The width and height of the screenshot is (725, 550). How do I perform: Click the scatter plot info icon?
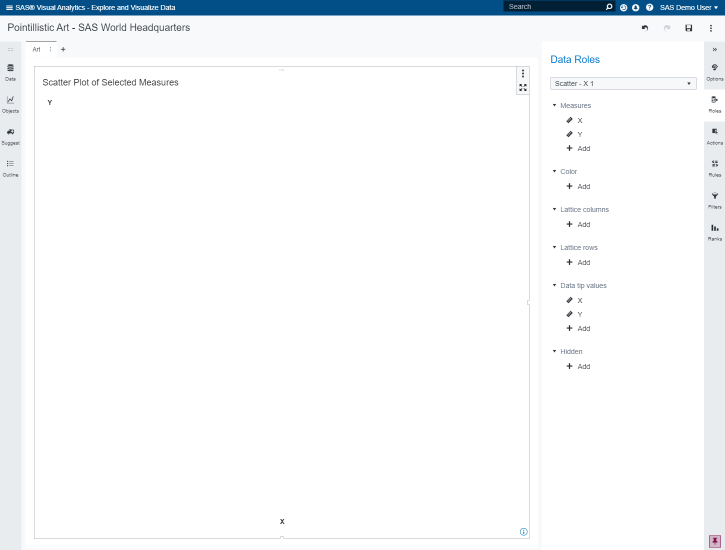click(x=523, y=532)
